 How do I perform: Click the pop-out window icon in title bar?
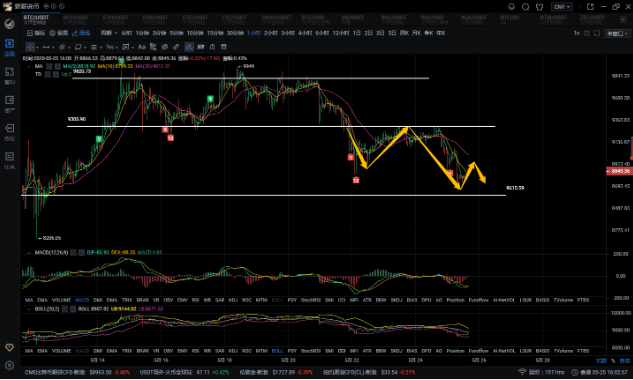point(590,6)
